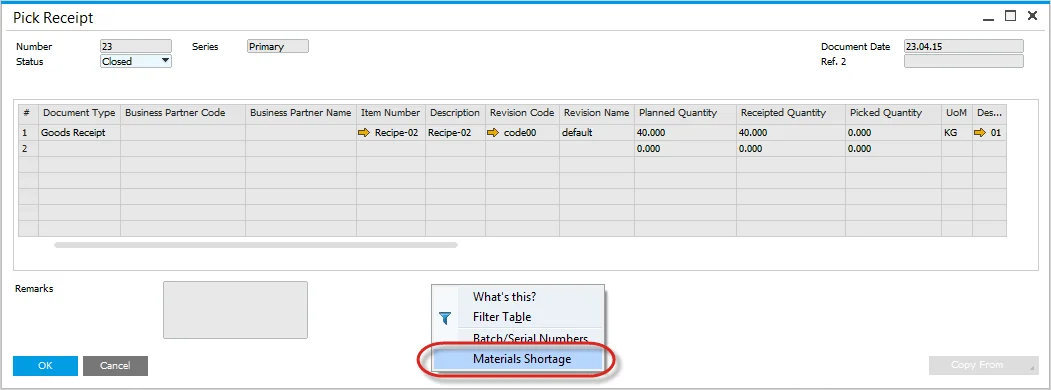Click the Picked Quantity column header

(x=893, y=113)
